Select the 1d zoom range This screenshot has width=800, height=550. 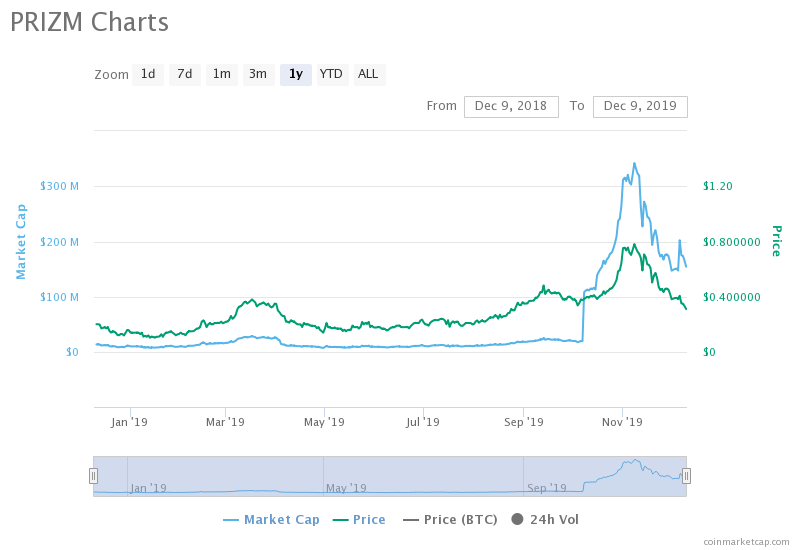(x=148, y=74)
